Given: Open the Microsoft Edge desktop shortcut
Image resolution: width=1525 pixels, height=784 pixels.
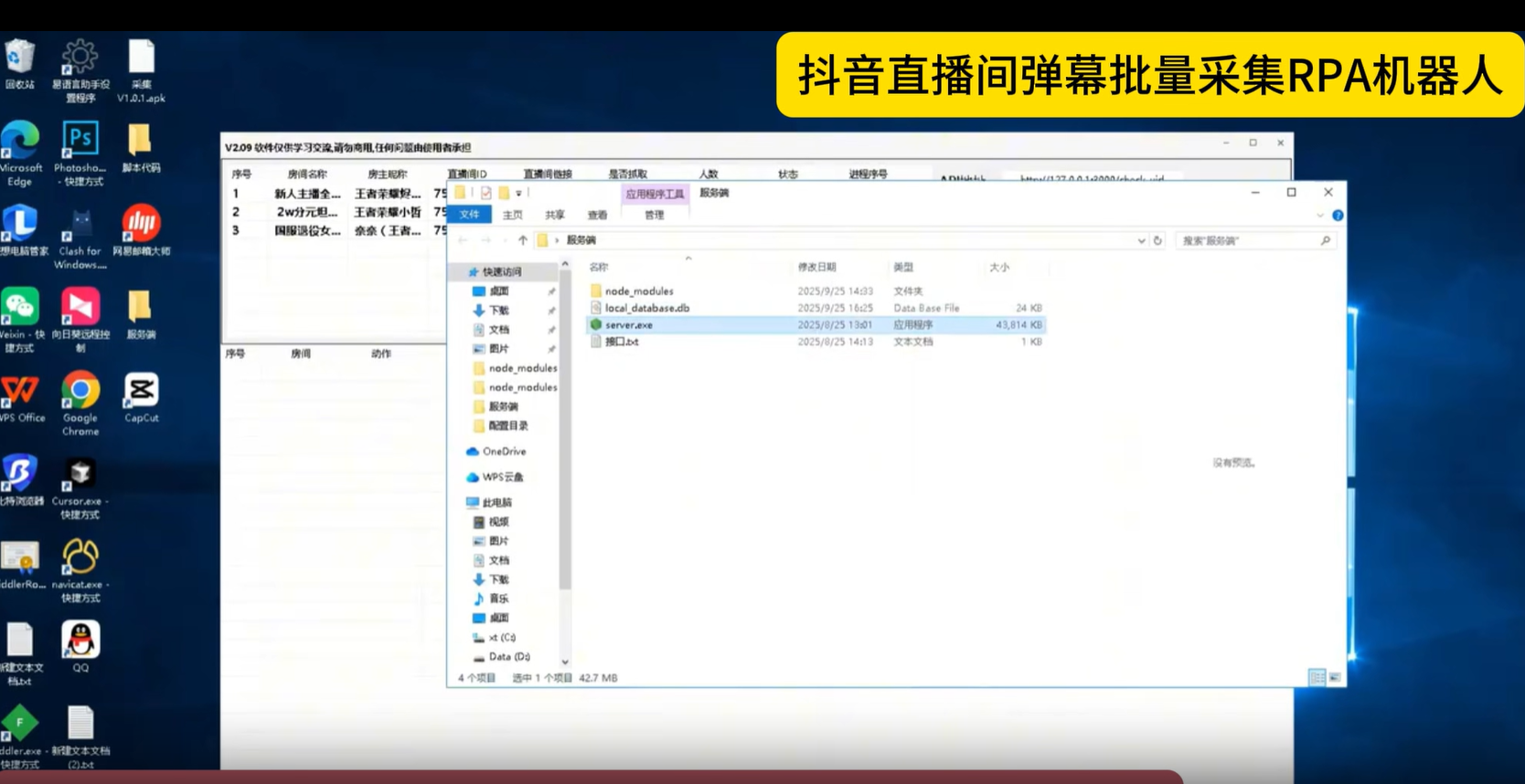Looking at the screenshot, I should [x=20, y=142].
